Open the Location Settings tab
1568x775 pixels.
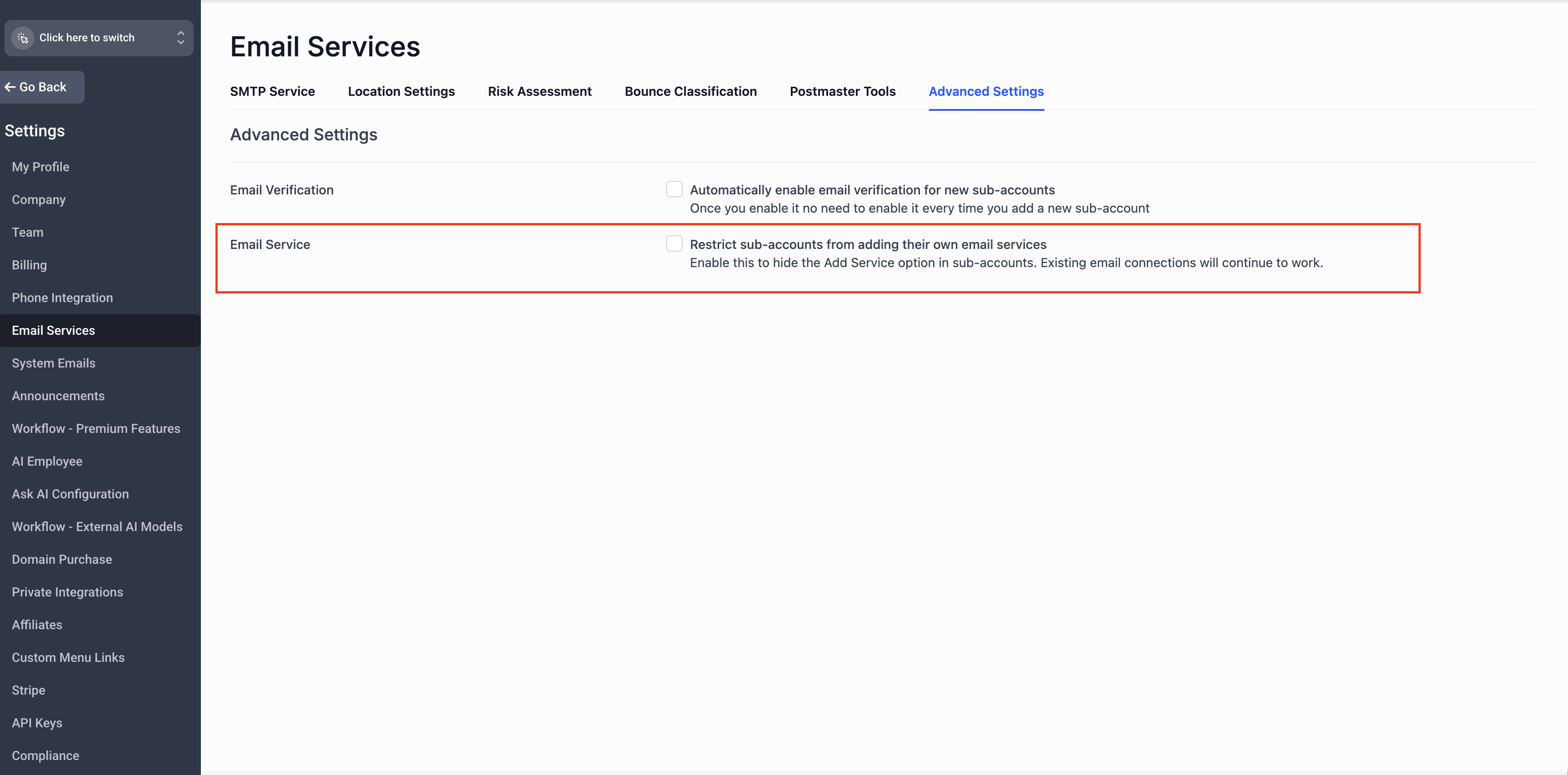401,91
